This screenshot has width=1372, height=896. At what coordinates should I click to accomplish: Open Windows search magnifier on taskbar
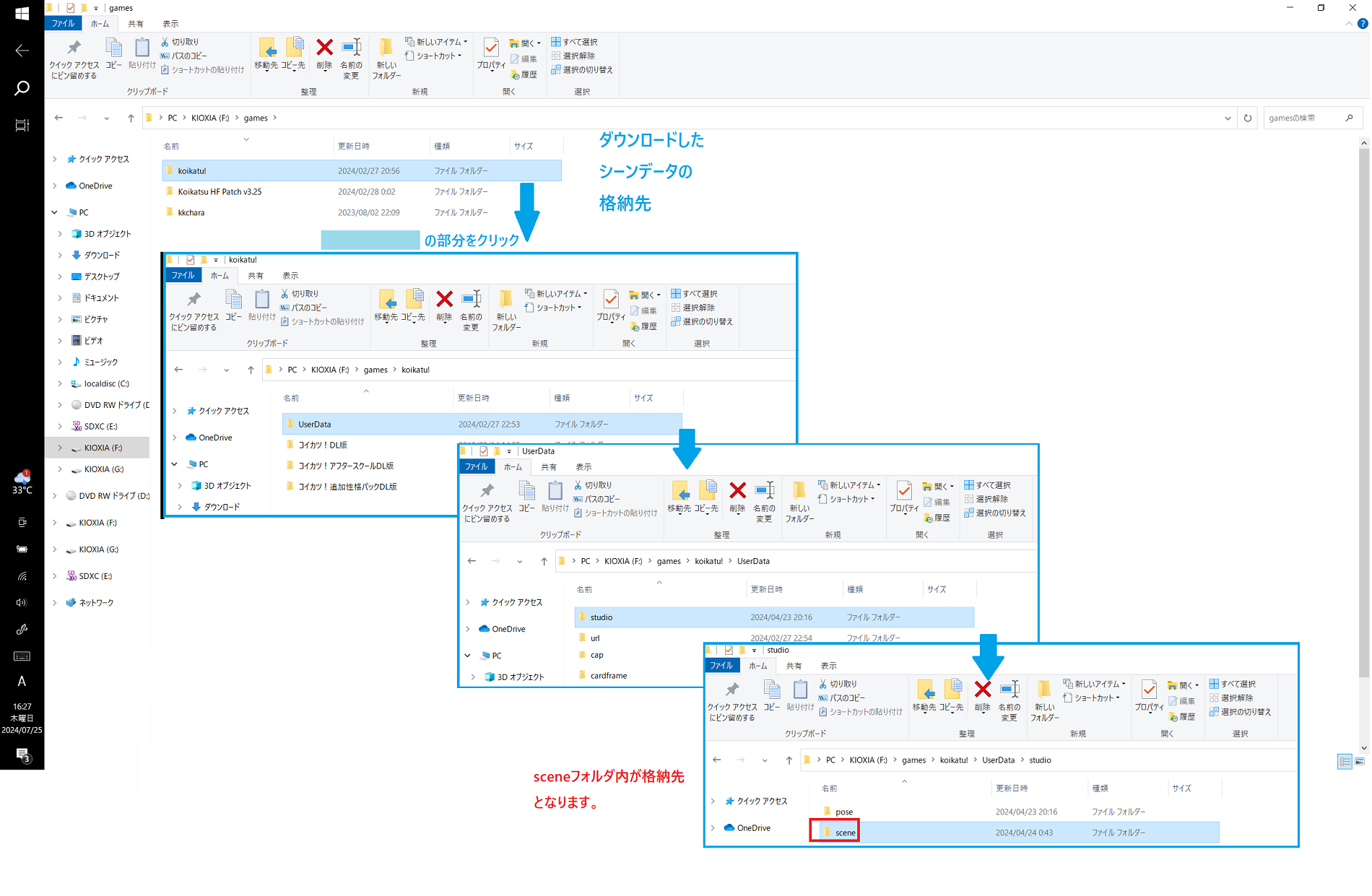click(x=22, y=88)
